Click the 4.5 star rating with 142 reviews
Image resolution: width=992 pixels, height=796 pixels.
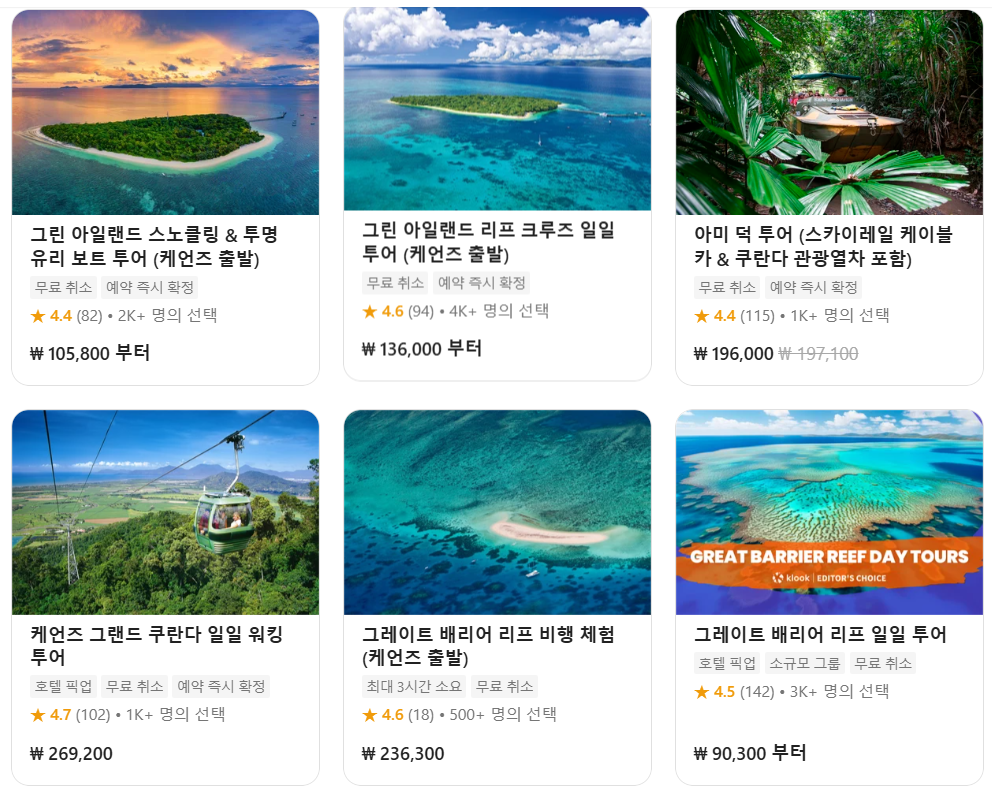click(x=734, y=692)
